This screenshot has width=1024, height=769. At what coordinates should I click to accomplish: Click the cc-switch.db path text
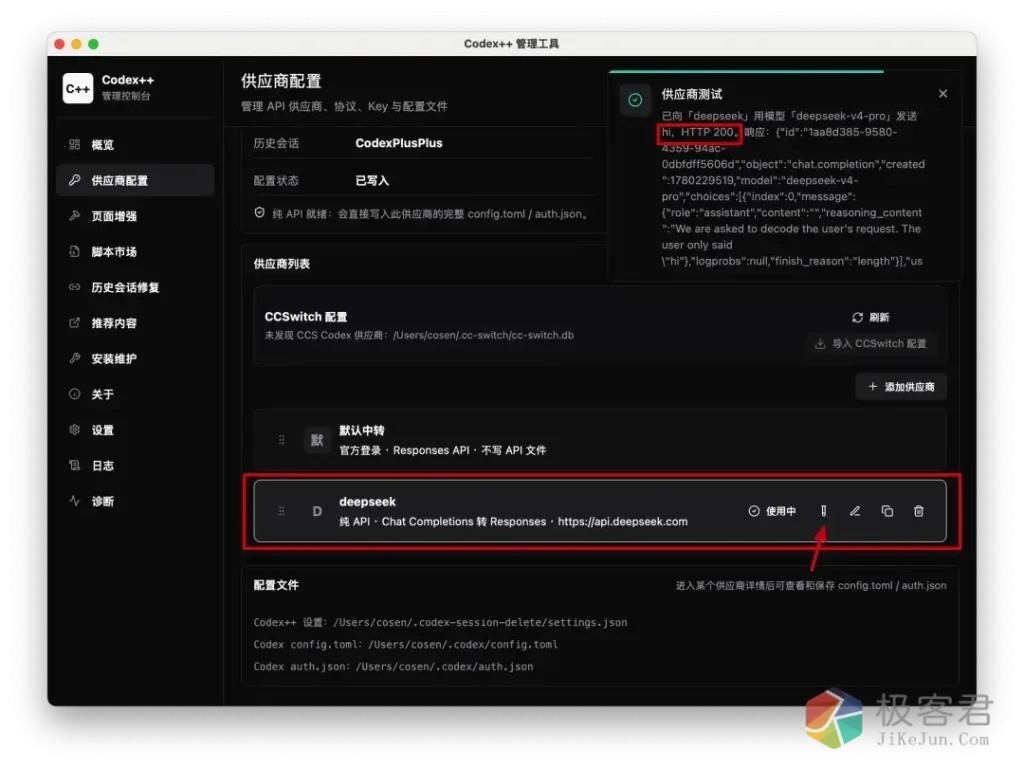click(483, 335)
